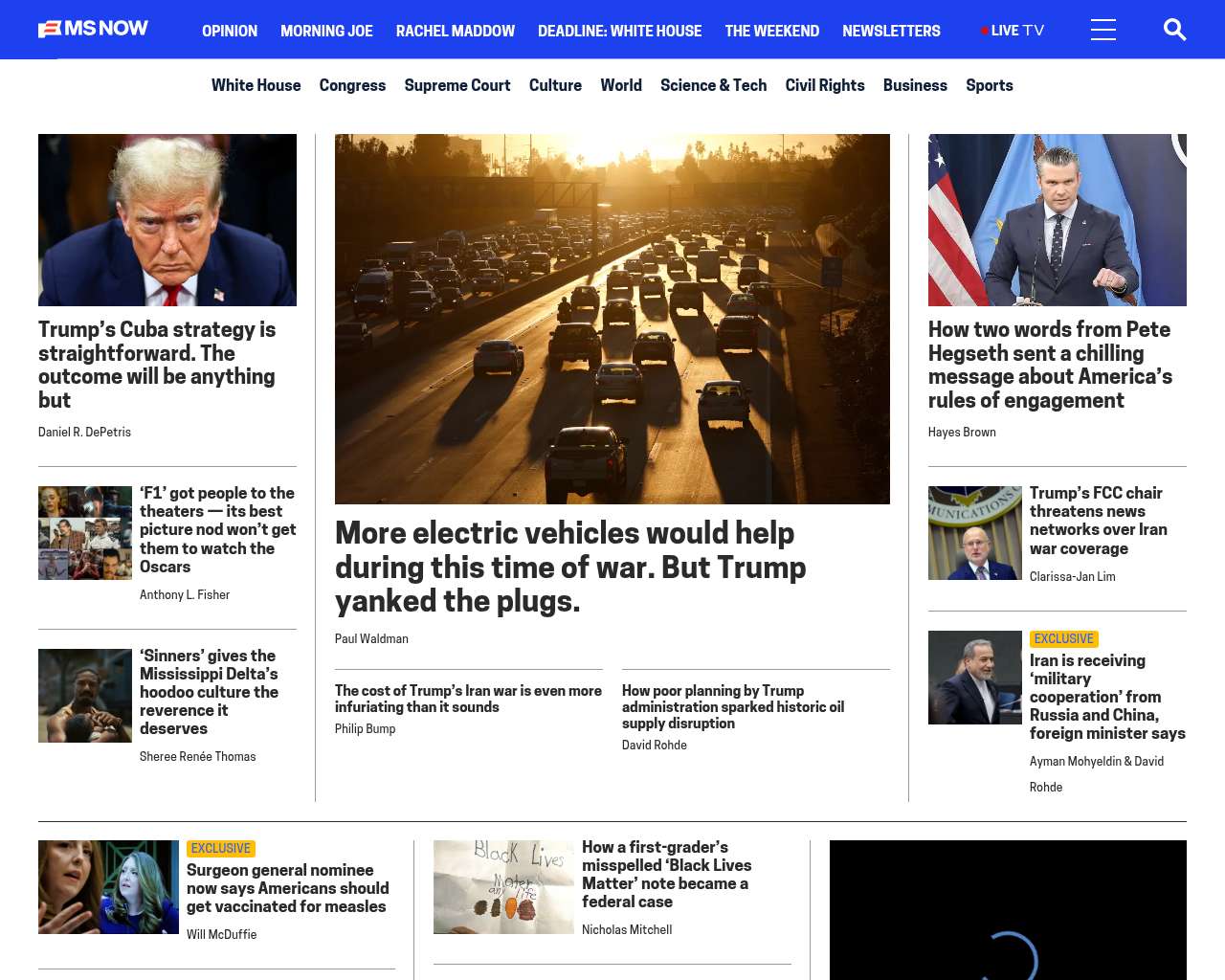Read surgeon general measles vaccine article
The image size is (1225, 980).
click(x=288, y=888)
